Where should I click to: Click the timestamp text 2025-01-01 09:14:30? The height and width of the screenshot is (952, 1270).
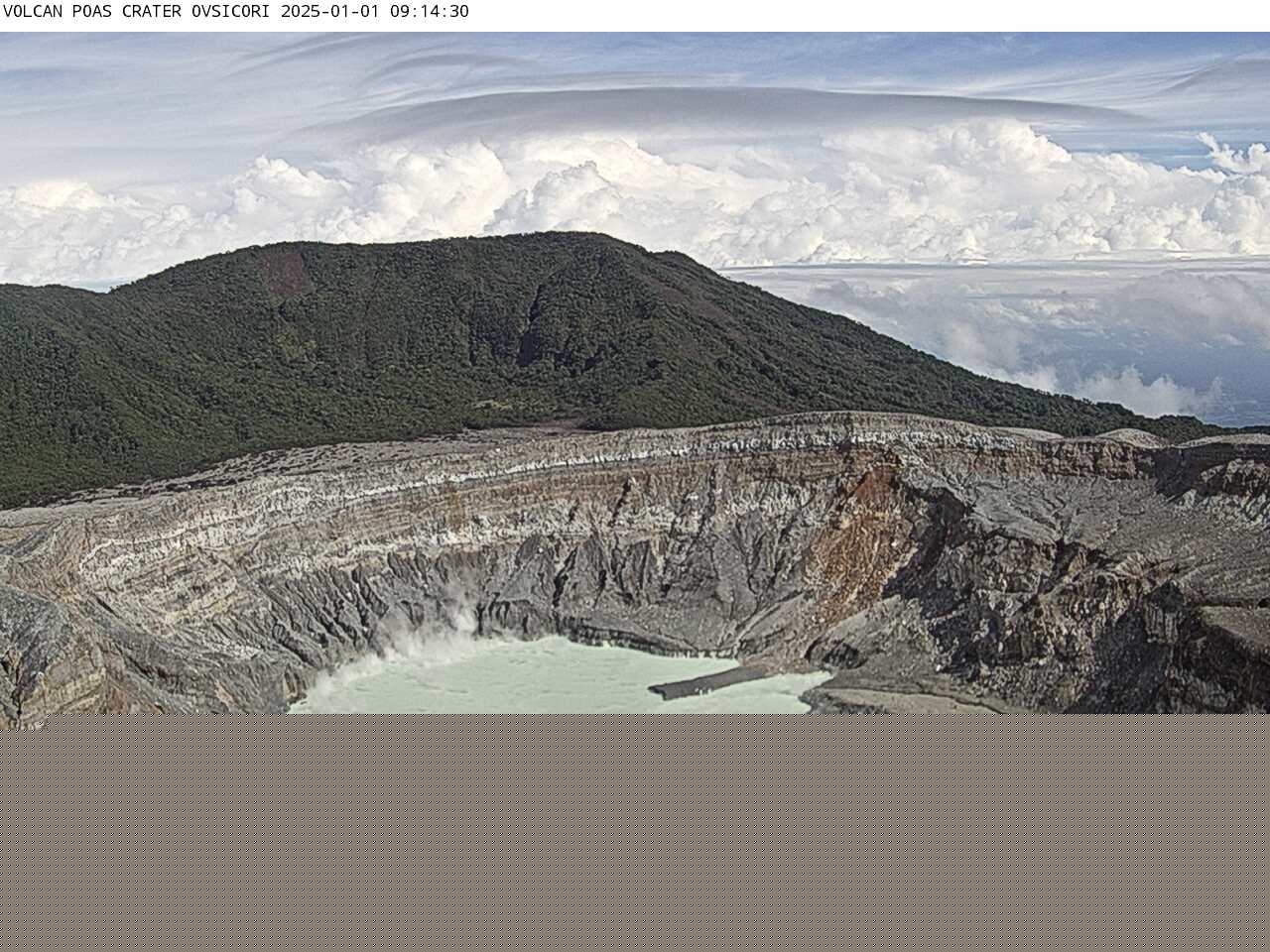375,12
